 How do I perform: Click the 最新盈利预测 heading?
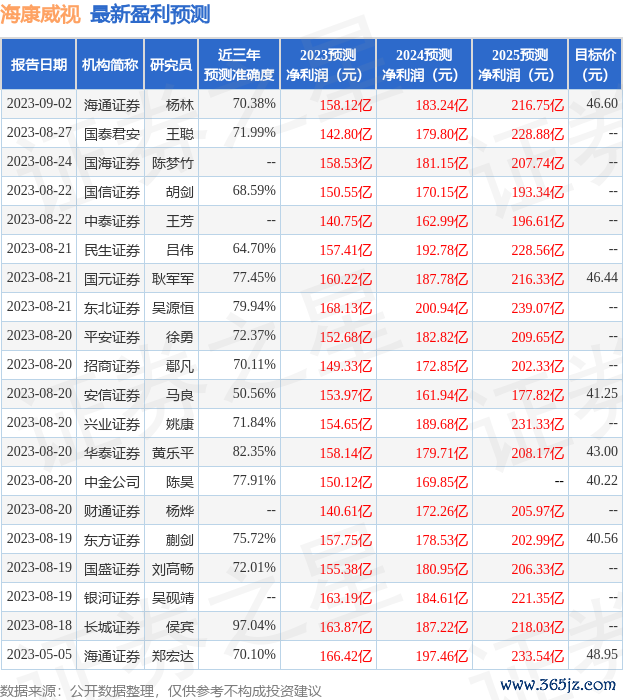[x=150, y=15]
